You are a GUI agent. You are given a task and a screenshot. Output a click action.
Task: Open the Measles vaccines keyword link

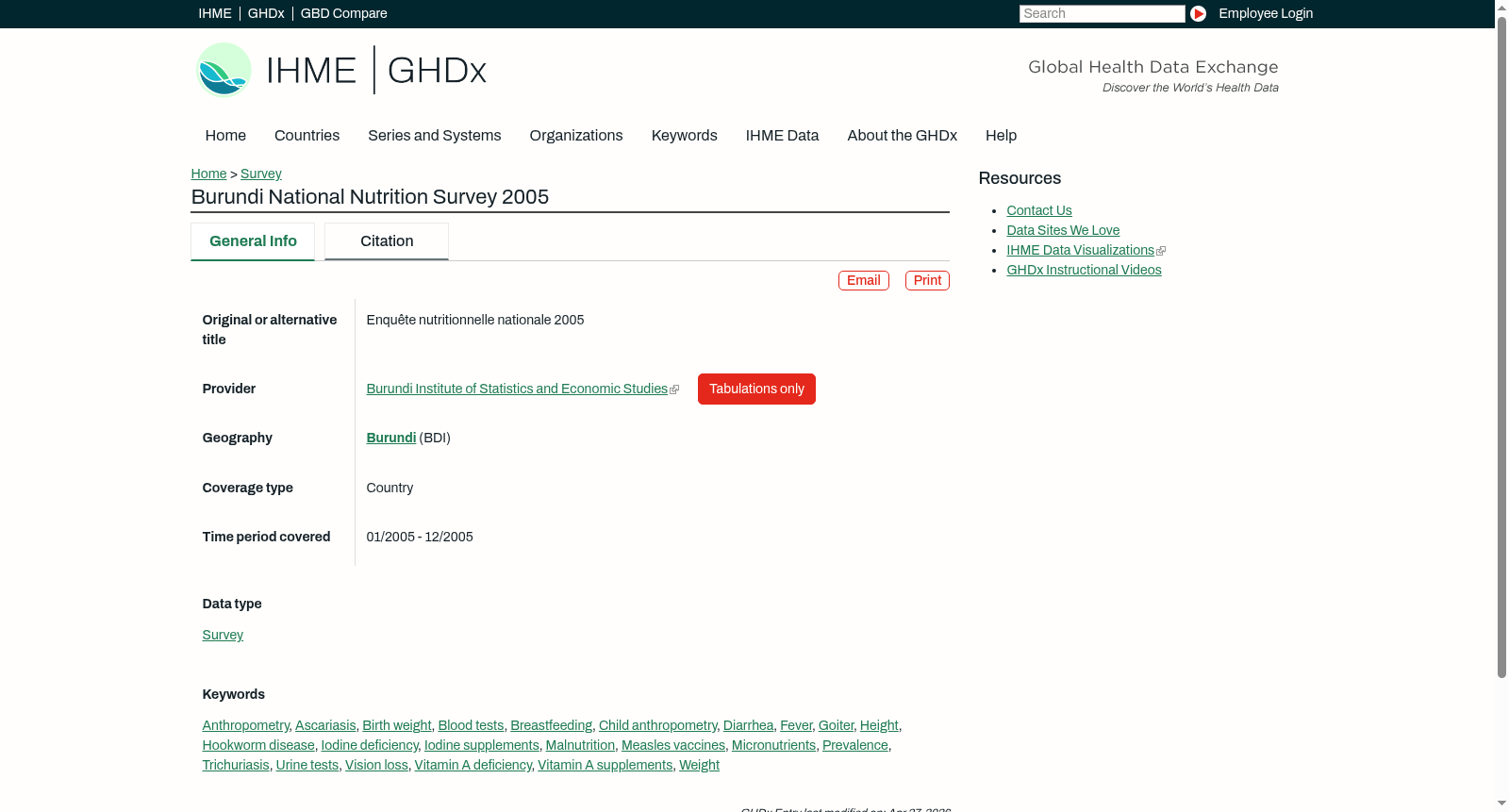[673, 745]
